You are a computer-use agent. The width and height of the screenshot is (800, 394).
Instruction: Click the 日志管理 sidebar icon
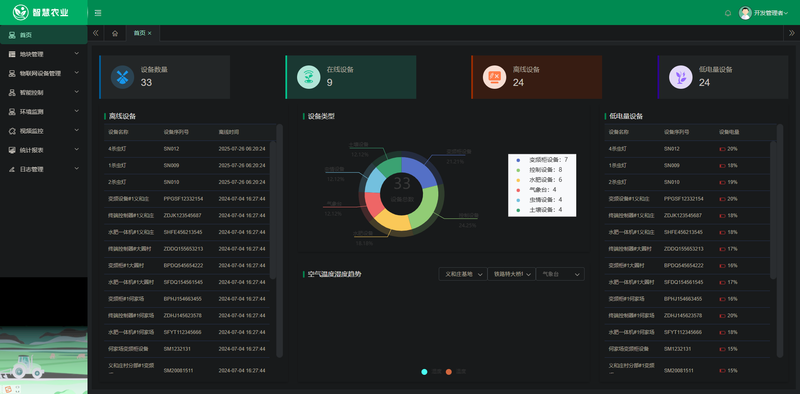point(12,169)
